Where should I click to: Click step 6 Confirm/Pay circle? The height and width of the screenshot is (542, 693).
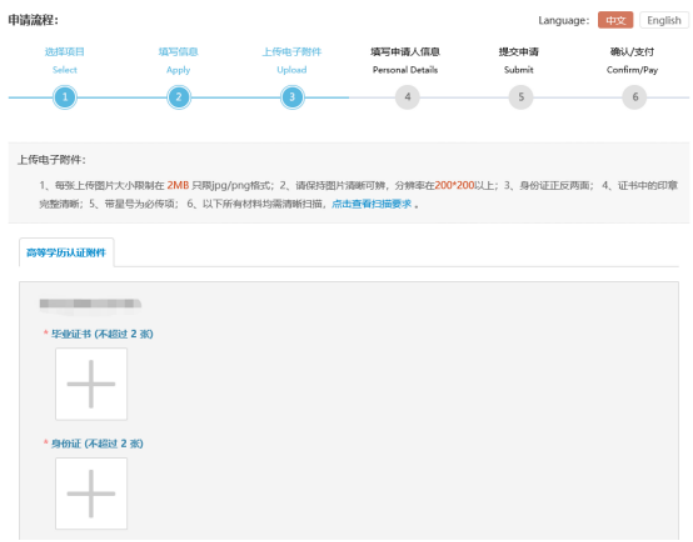click(632, 97)
